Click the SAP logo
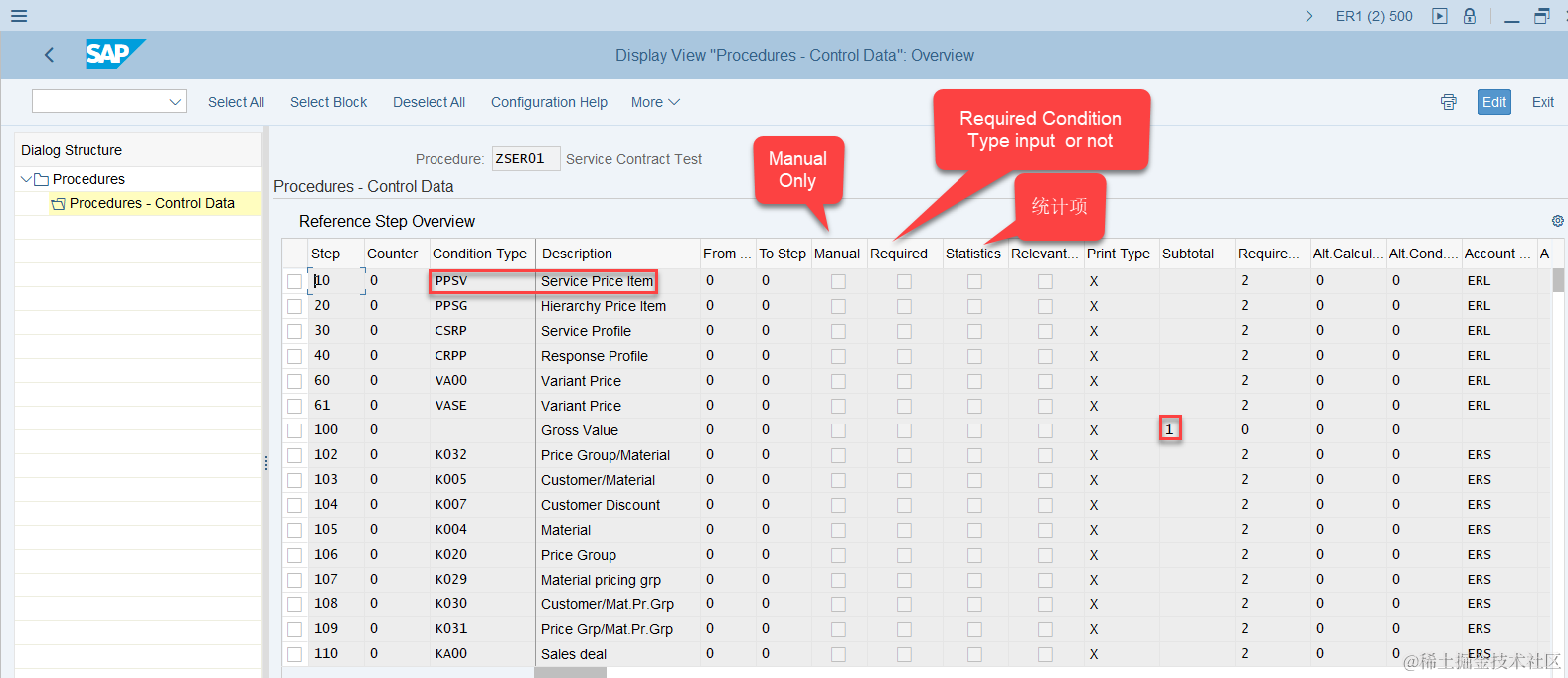 (115, 54)
